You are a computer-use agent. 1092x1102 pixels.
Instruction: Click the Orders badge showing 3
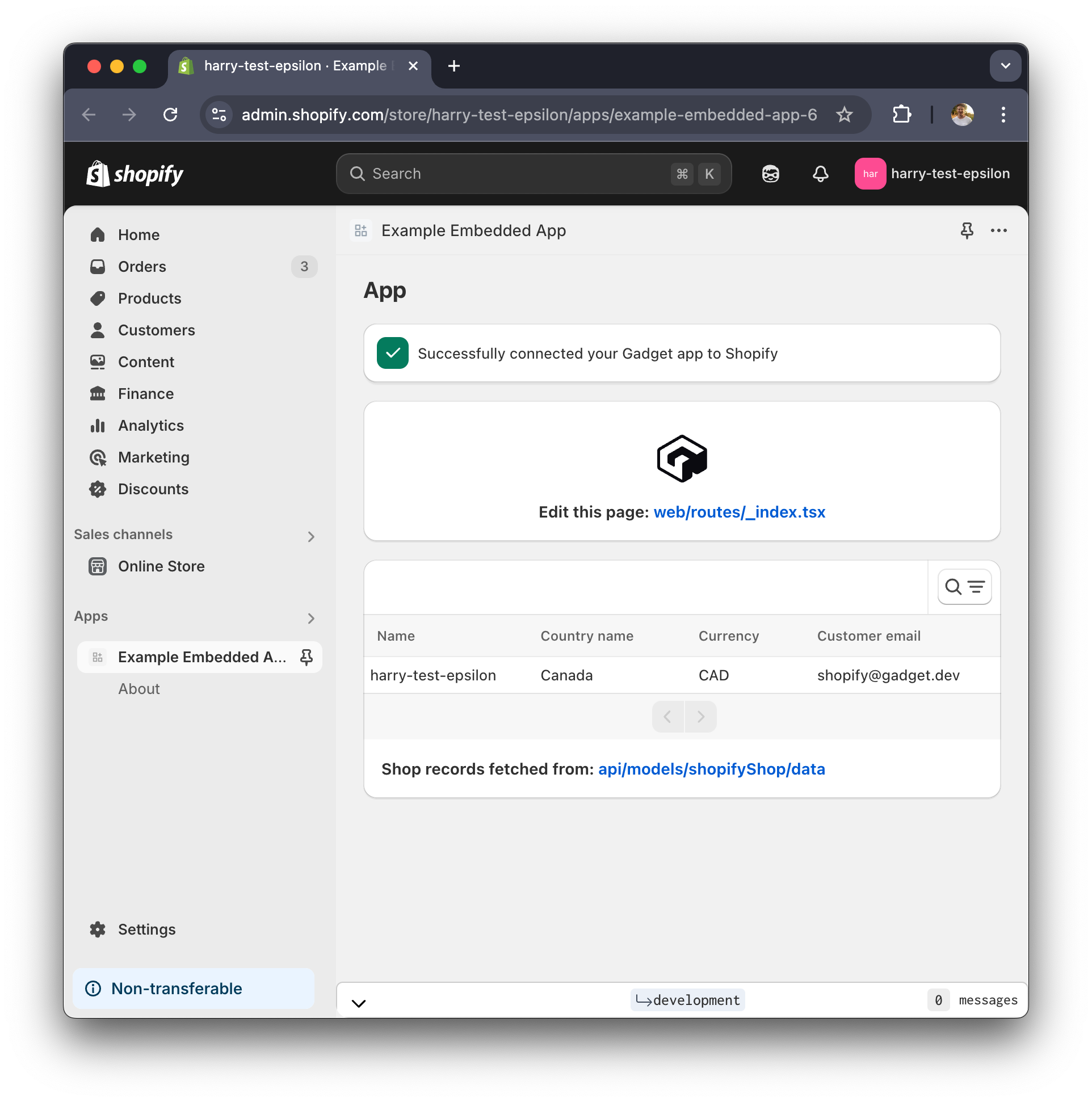[304, 266]
